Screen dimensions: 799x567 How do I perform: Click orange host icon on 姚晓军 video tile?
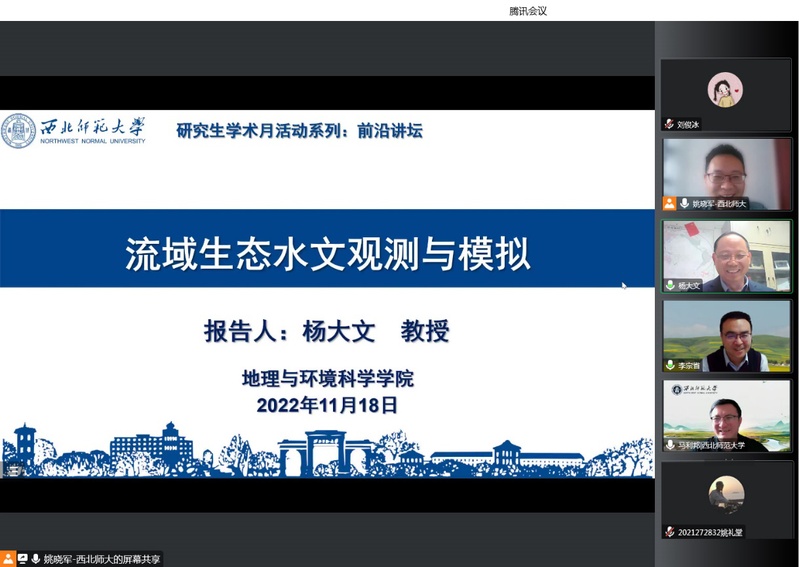tap(669, 203)
